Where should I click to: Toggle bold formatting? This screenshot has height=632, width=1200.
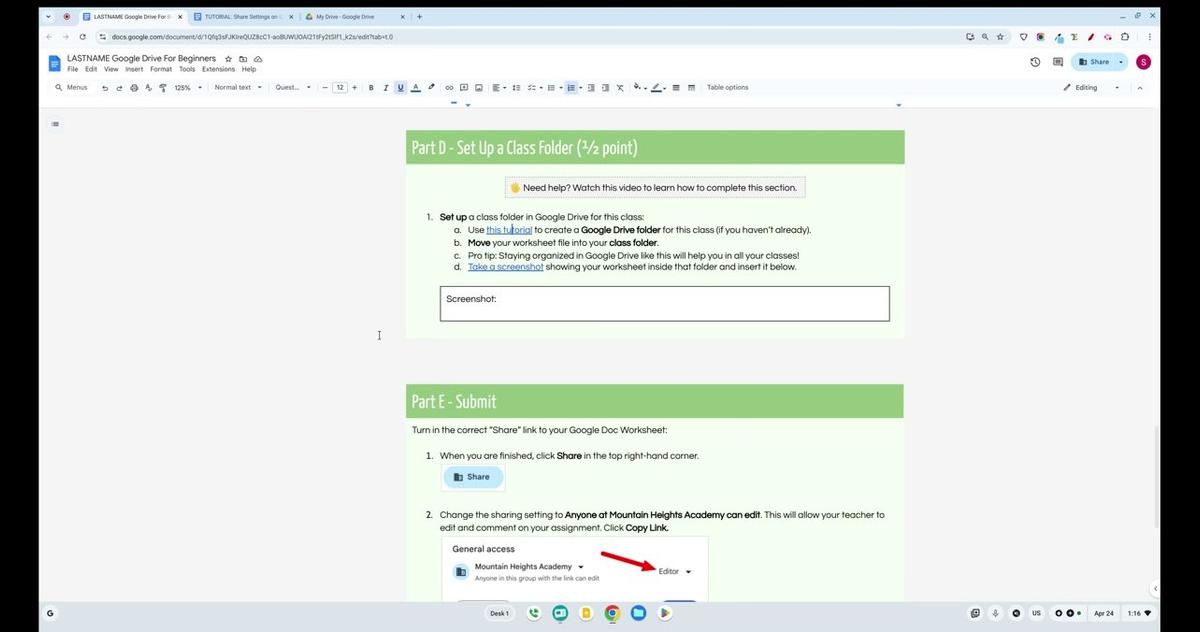370,87
